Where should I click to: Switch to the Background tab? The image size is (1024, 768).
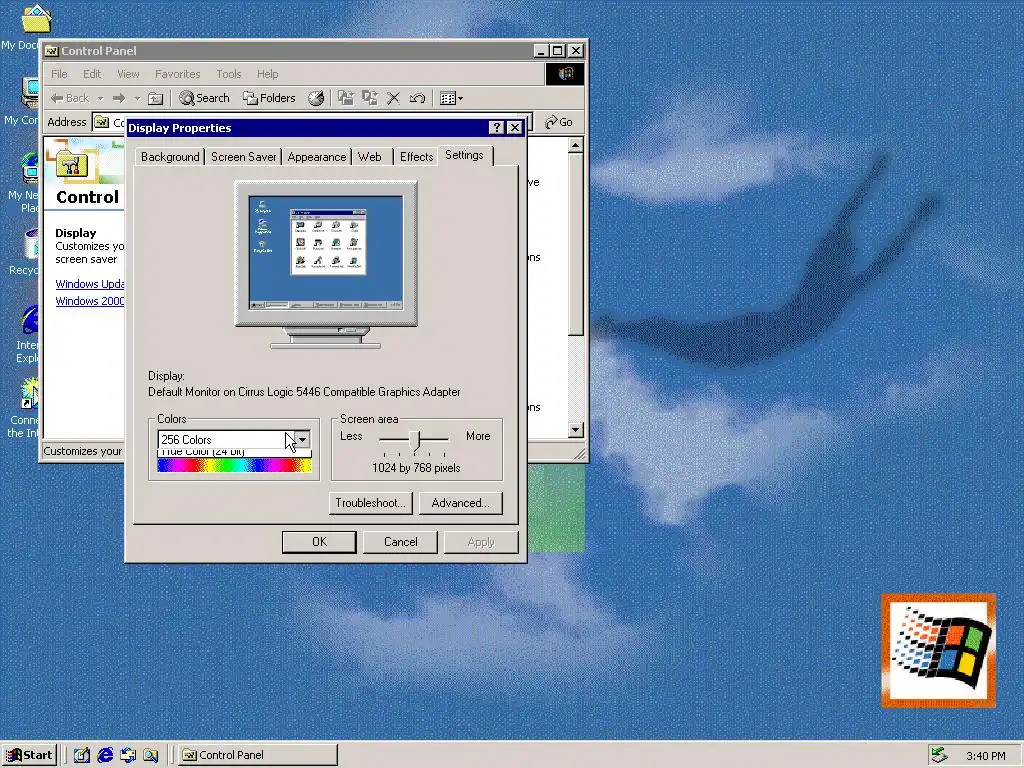click(x=170, y=157)
